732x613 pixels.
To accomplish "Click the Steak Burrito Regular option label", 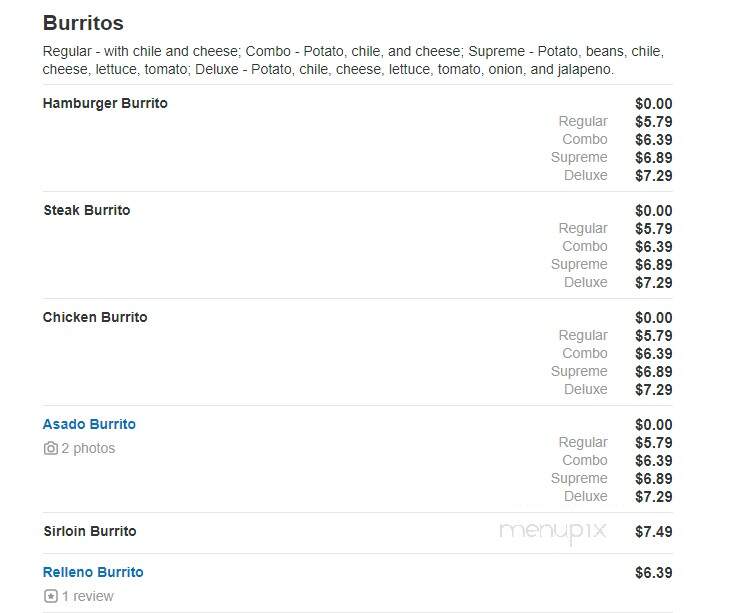I will point(583,228).
